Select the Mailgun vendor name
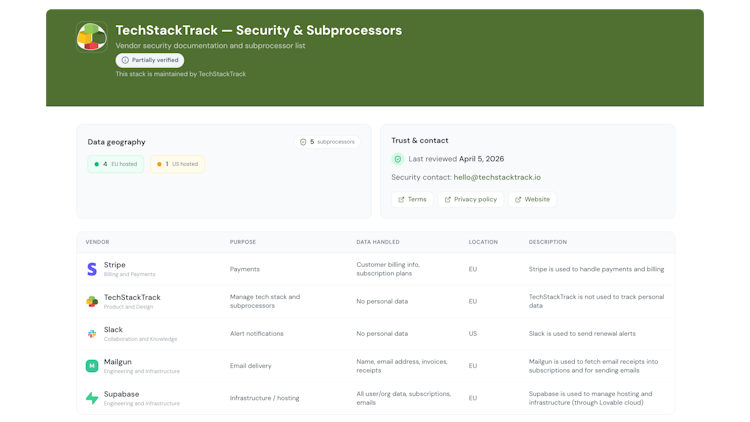Screen dimensions: 750x422 click(118, 362)
